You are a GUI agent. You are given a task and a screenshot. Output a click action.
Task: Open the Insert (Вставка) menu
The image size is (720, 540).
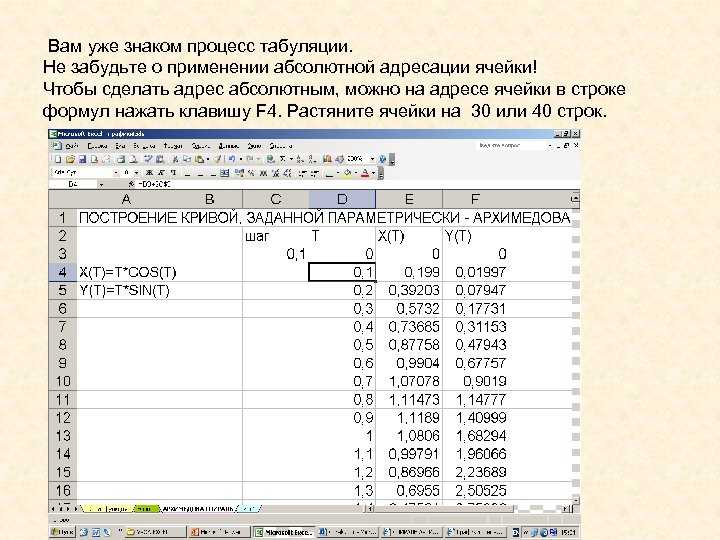(144, 146)
